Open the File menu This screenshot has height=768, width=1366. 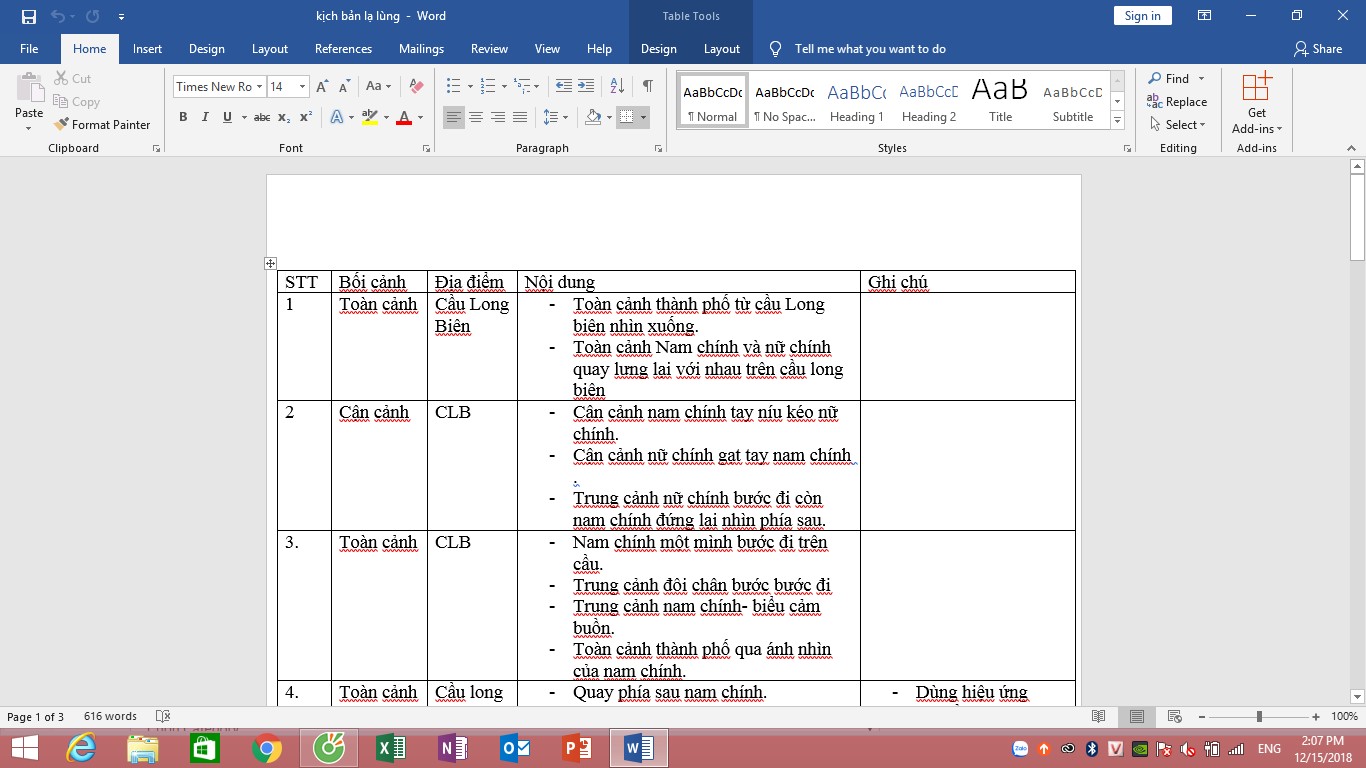pyautogui.click(x=29, y=48)
